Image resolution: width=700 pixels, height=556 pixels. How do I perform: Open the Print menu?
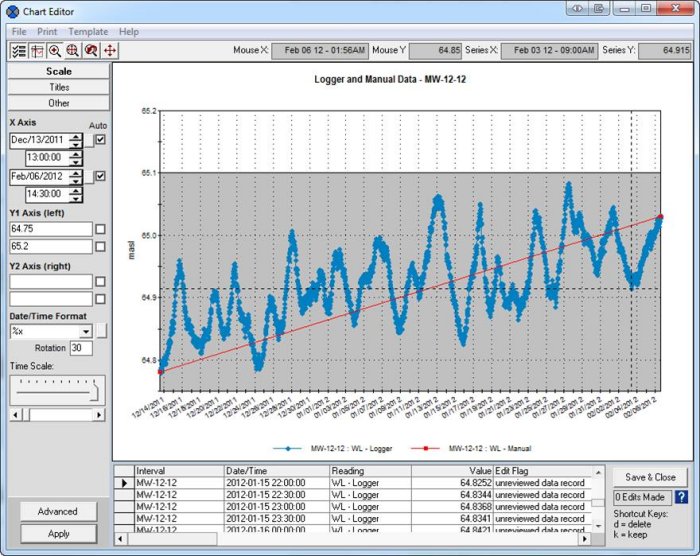click(x=47, y=32)
